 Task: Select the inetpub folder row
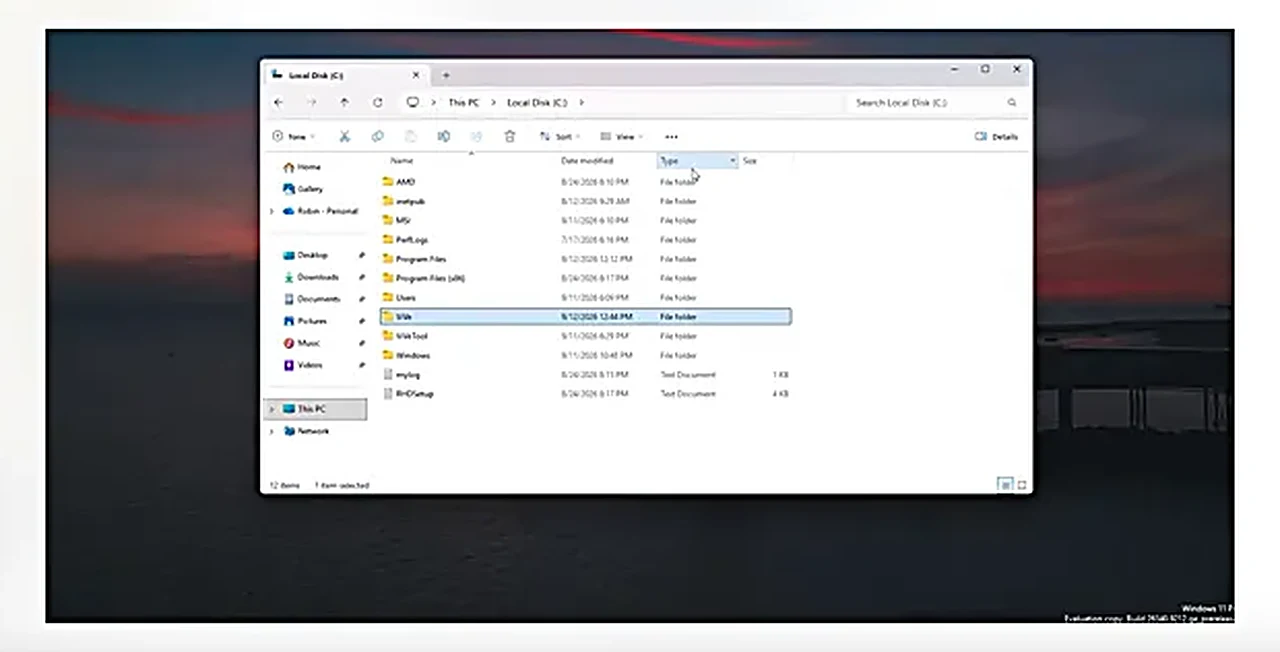[586, 201]
